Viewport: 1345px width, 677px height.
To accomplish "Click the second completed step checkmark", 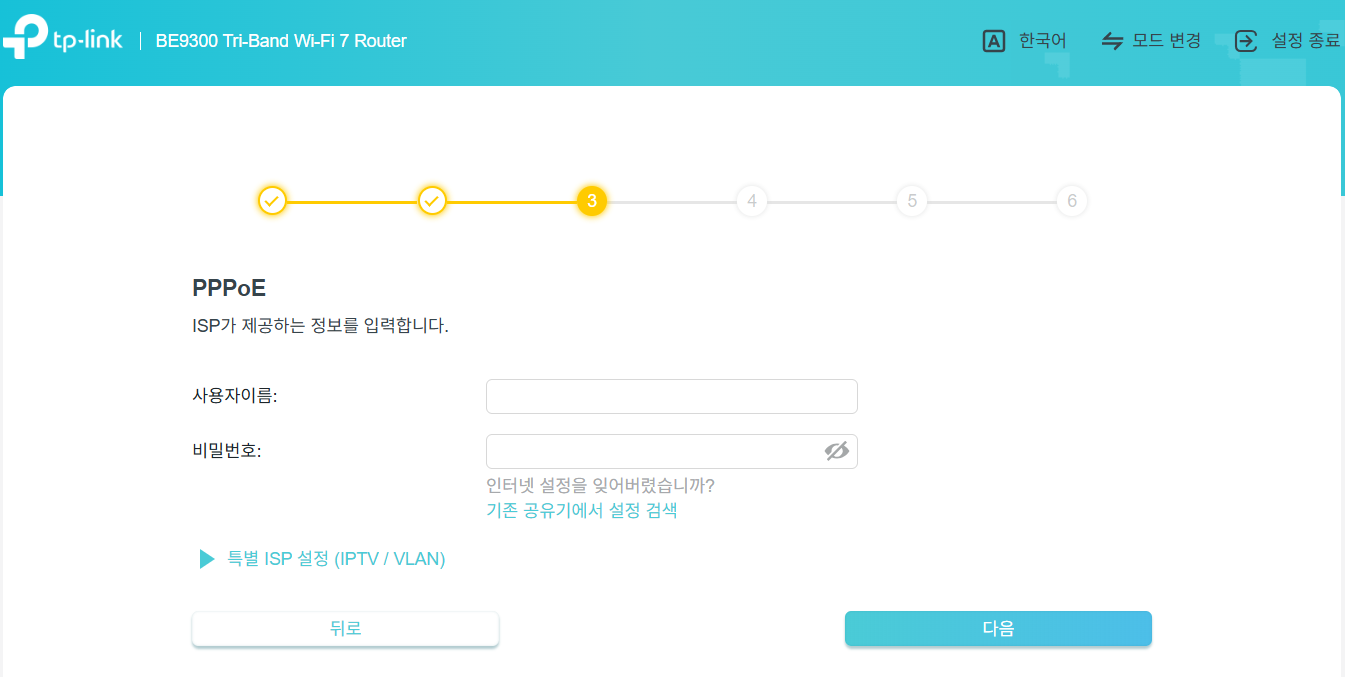I will [x=432, y=201].
